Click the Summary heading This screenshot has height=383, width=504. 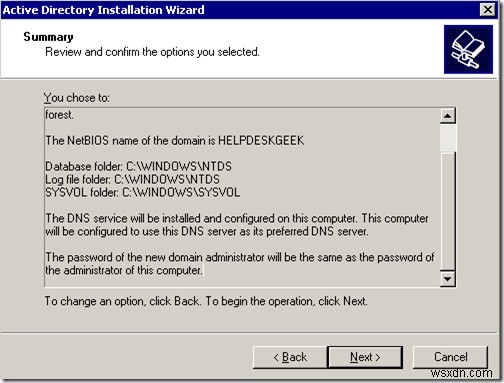pyautogui.click(x=48, y=37)
